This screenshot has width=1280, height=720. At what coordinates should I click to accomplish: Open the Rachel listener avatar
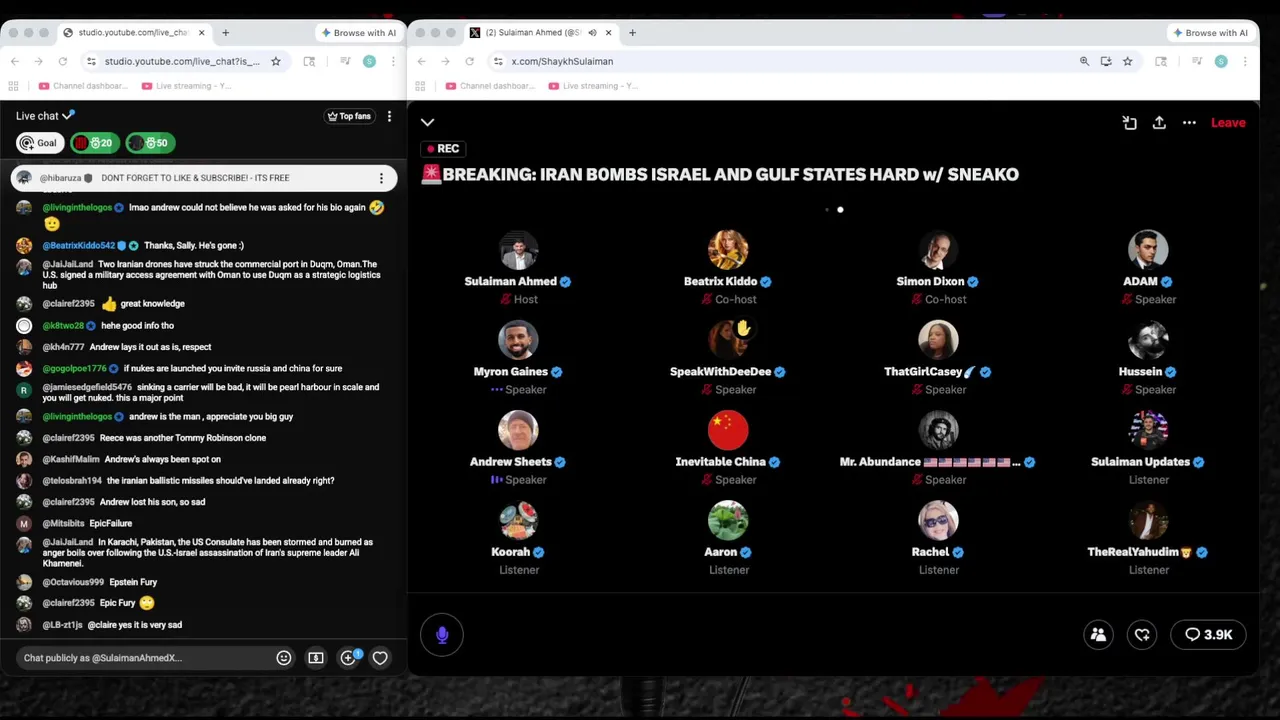coord(938,521)
